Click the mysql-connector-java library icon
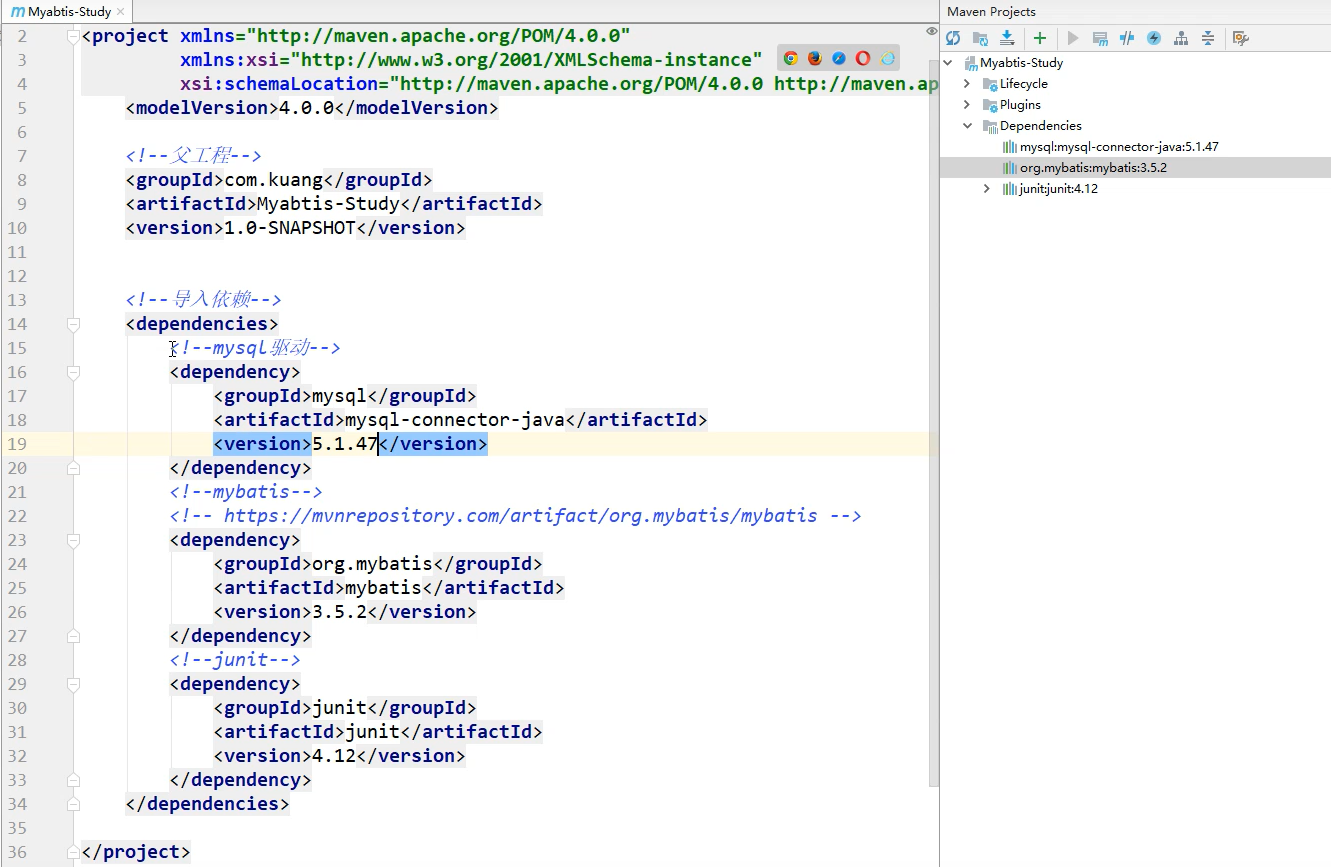1331x867 pixels. tap(1010, 147)
